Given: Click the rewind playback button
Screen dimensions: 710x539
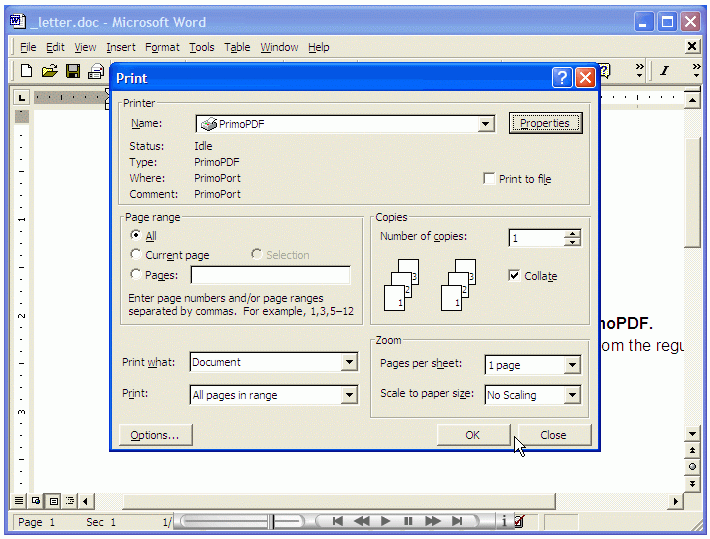Looking at the screenshot, I should [362, 521].
